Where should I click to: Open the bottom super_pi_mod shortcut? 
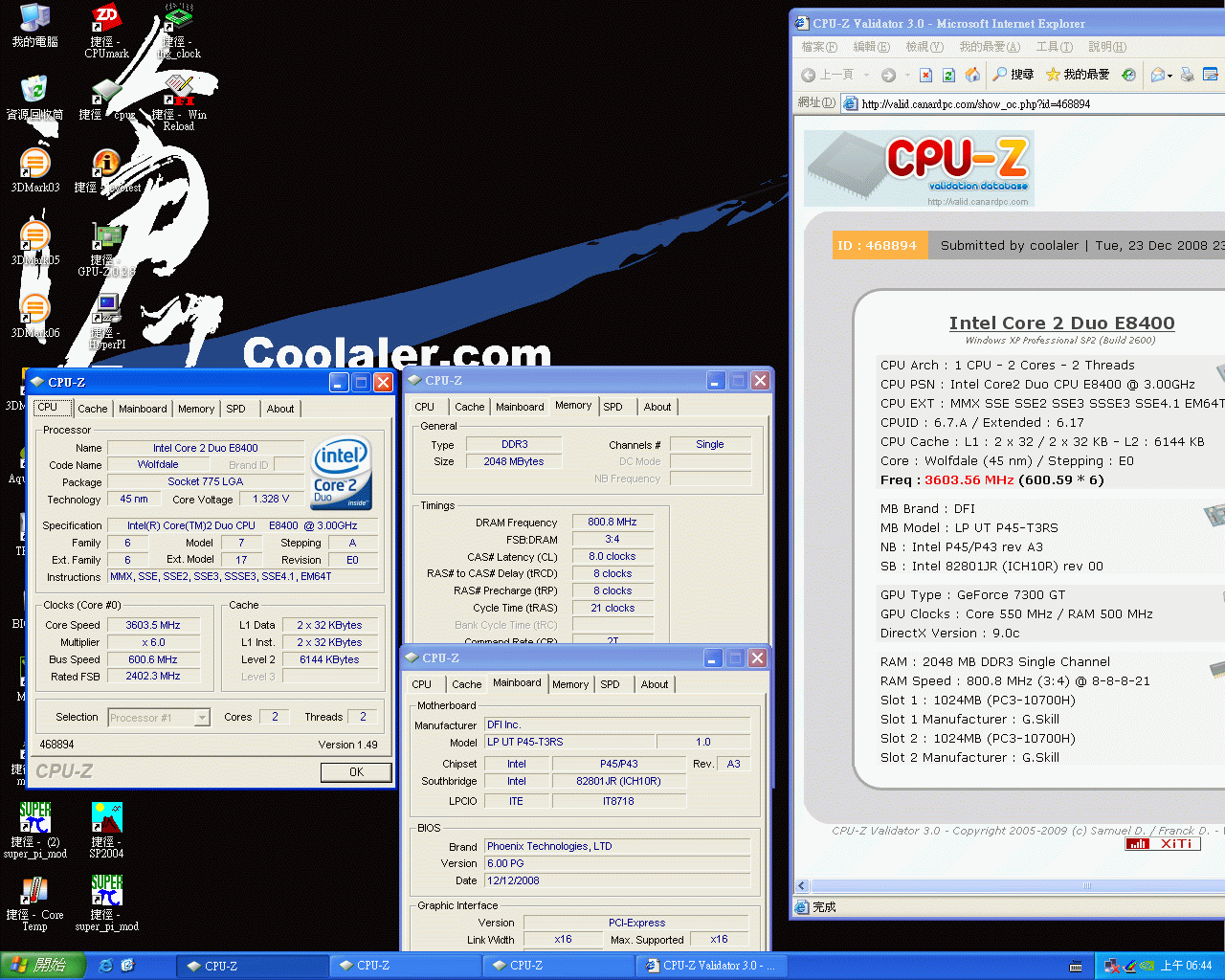tap(106, 903)
